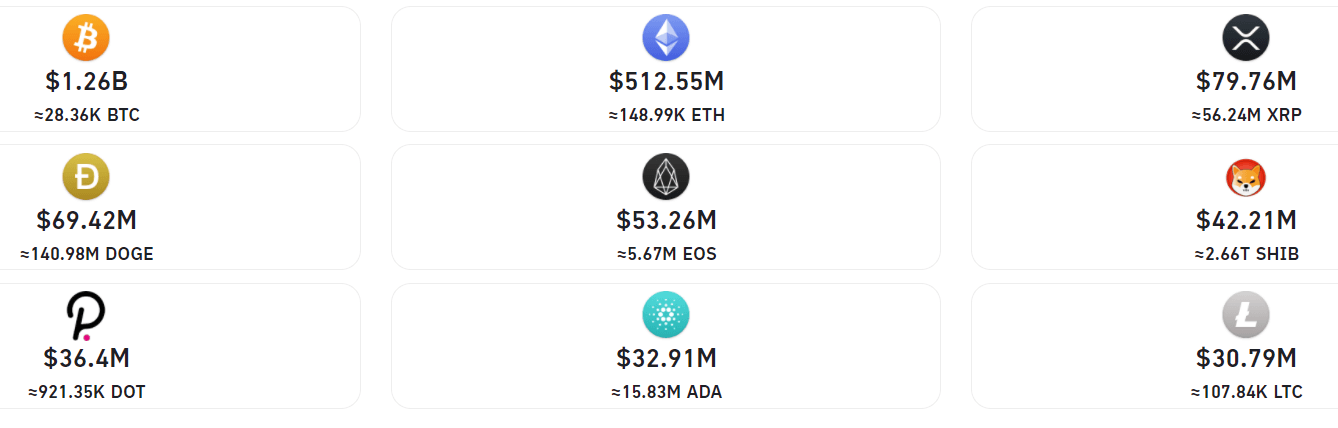Click the Shiba Inu coin icon
1338x428 pixels.
[1246, 178]
